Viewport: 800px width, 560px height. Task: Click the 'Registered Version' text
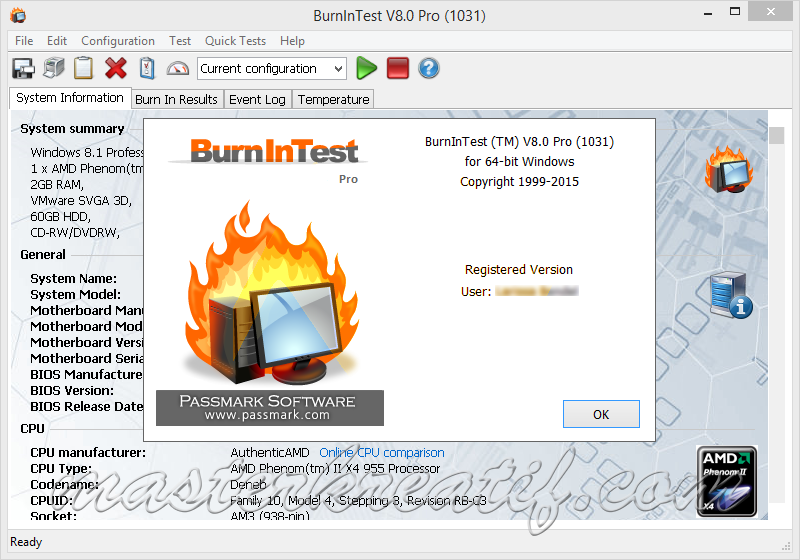[x=519, y=269]
